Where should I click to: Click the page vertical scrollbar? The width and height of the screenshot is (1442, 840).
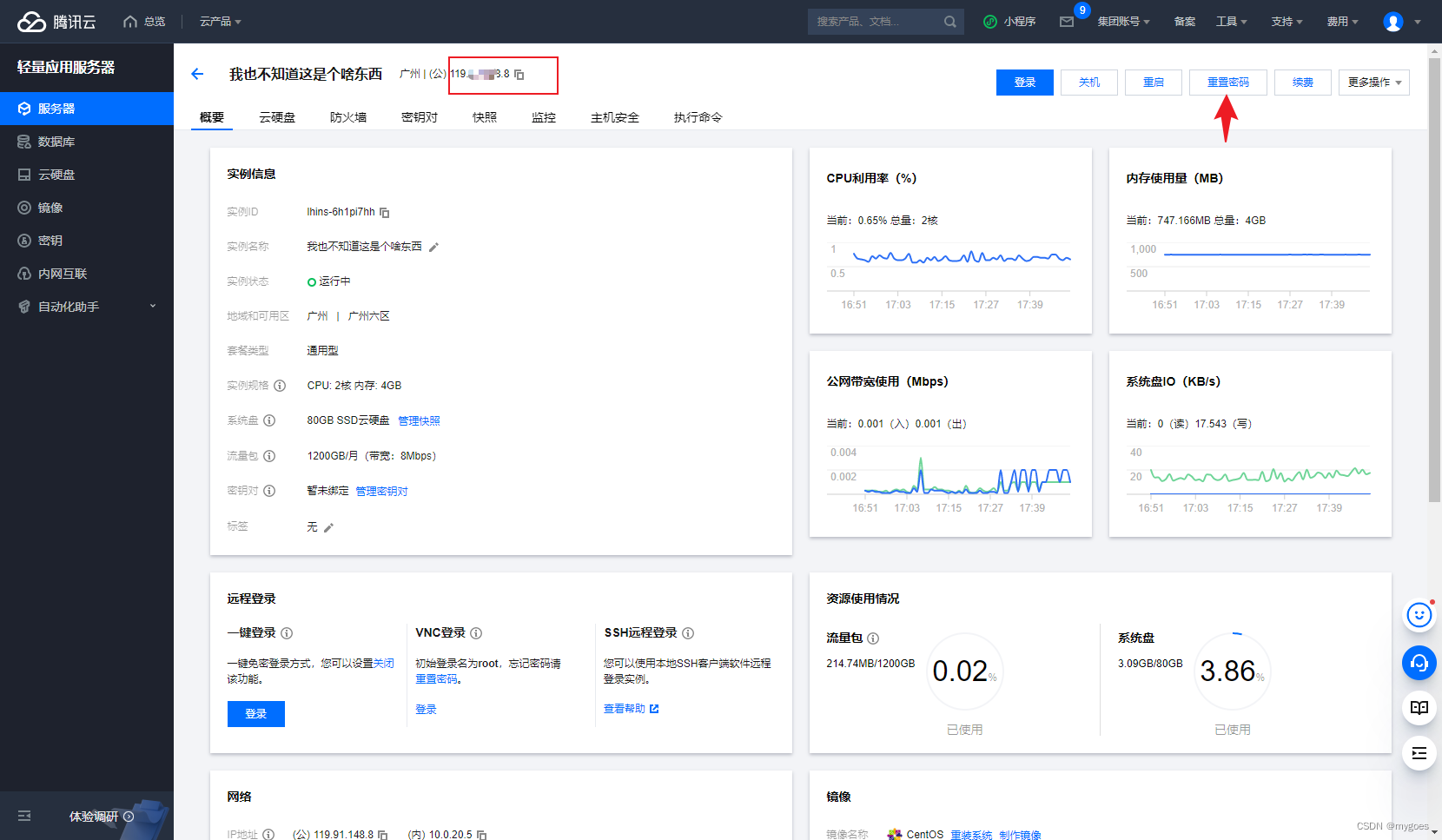(1434, 280)
